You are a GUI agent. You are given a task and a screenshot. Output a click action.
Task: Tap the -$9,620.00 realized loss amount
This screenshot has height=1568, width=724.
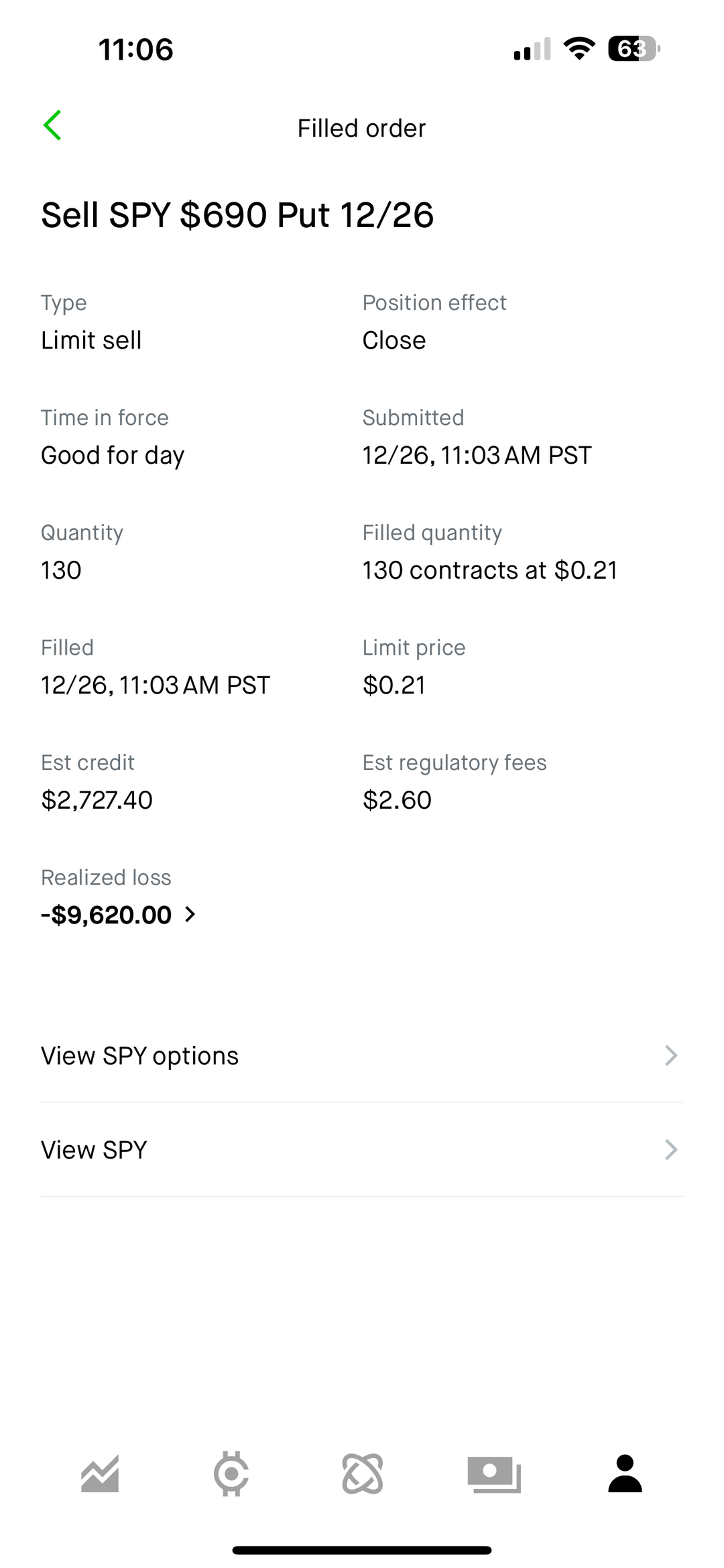tap(107, 915)
